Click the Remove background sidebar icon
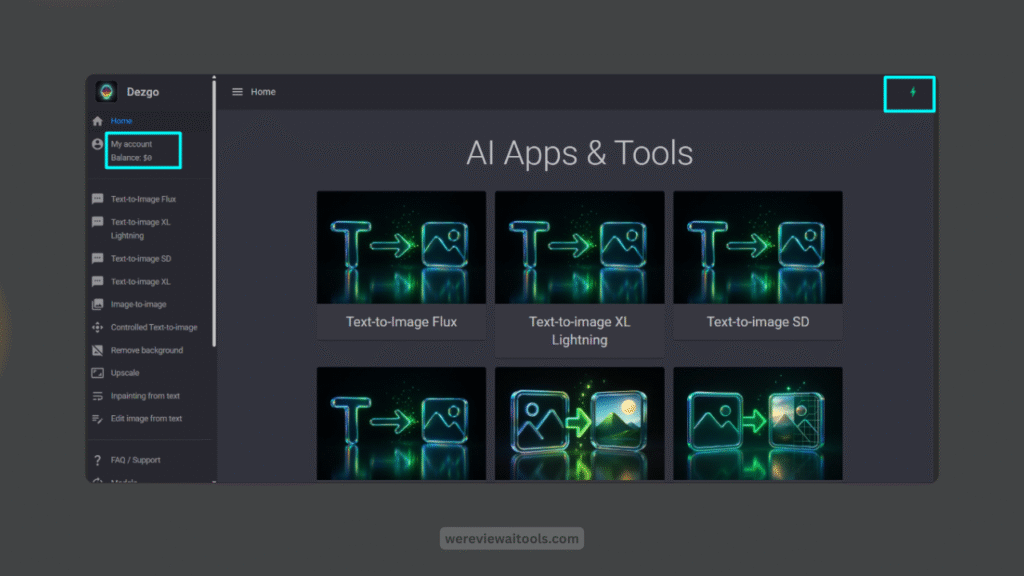 click(97, 350)
